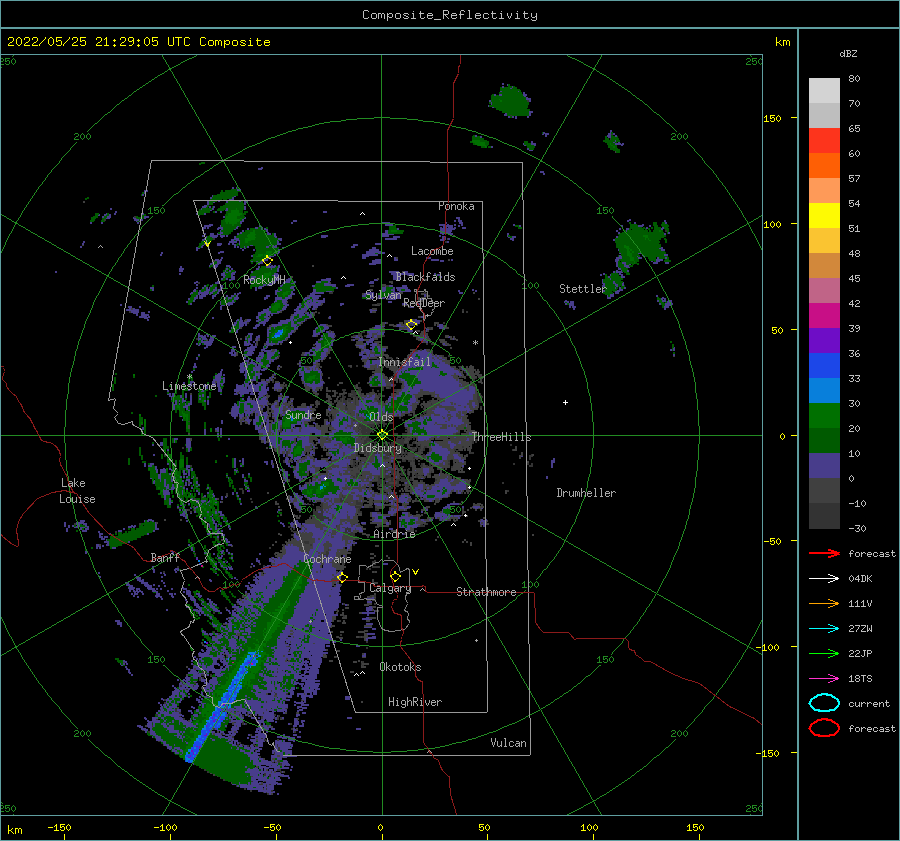Click the blue high-reflectivity streak southwest of Cochrane
This screenshot has width=900, height=841.
223,706
